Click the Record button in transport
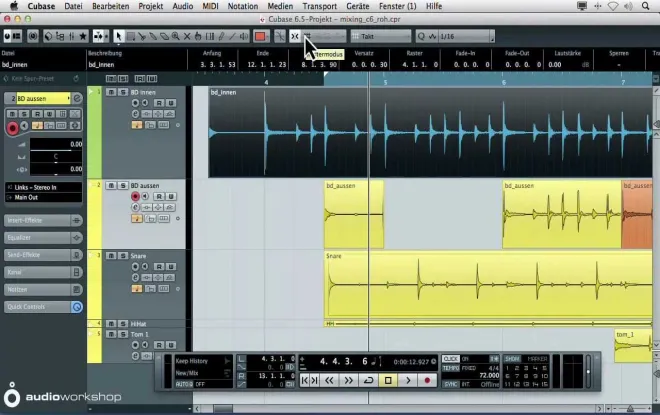 click(427, 380)
